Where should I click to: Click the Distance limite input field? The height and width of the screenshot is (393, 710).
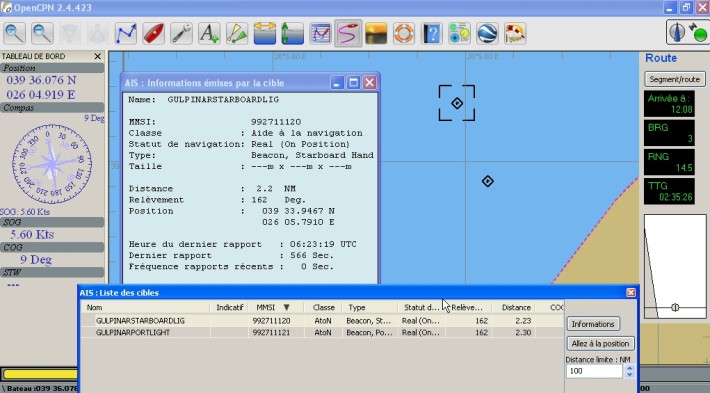[594, 371]
